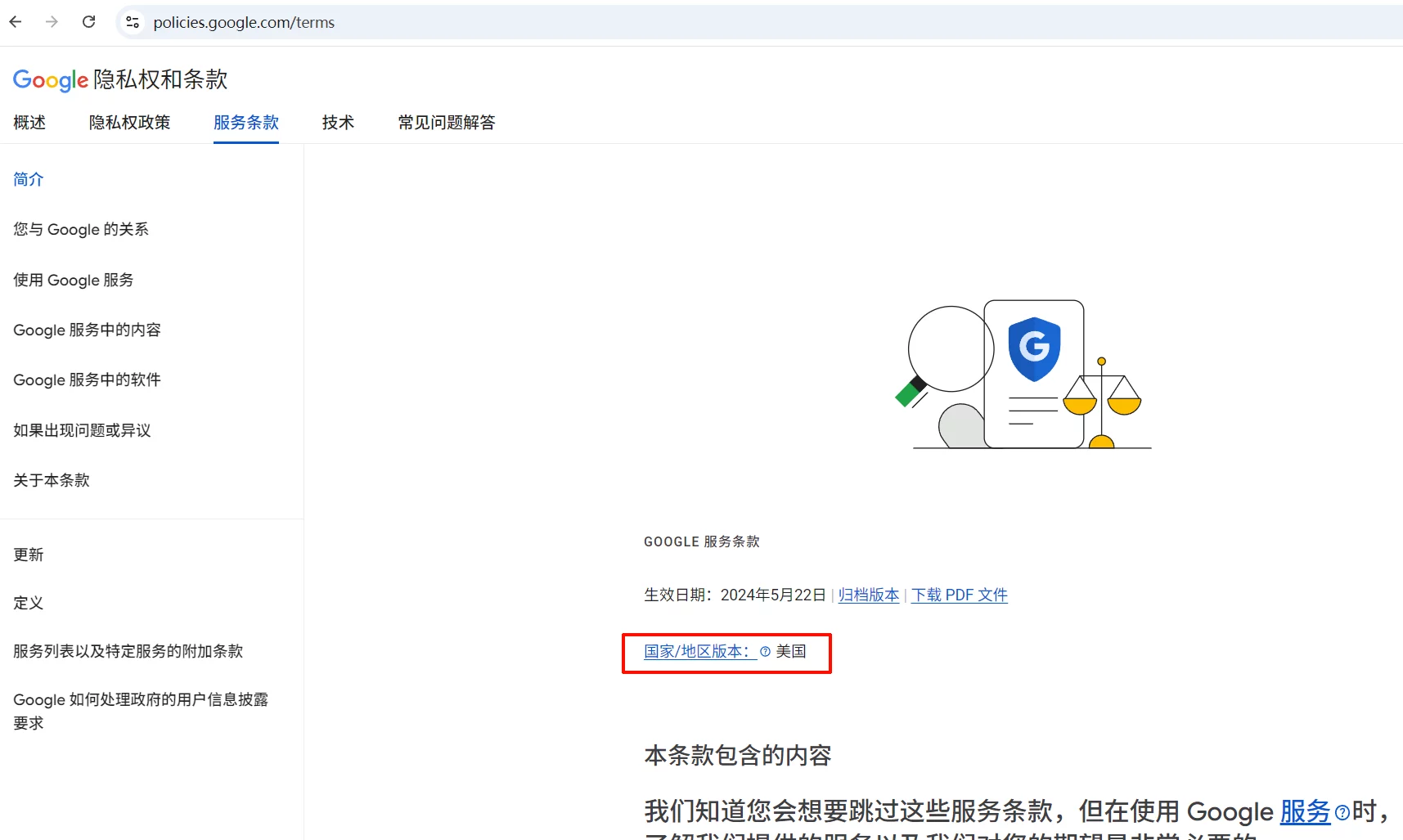Screen dimensions: 1403x840
Task: Click 下载 PDF 文件 link
Action: point(959,595)
